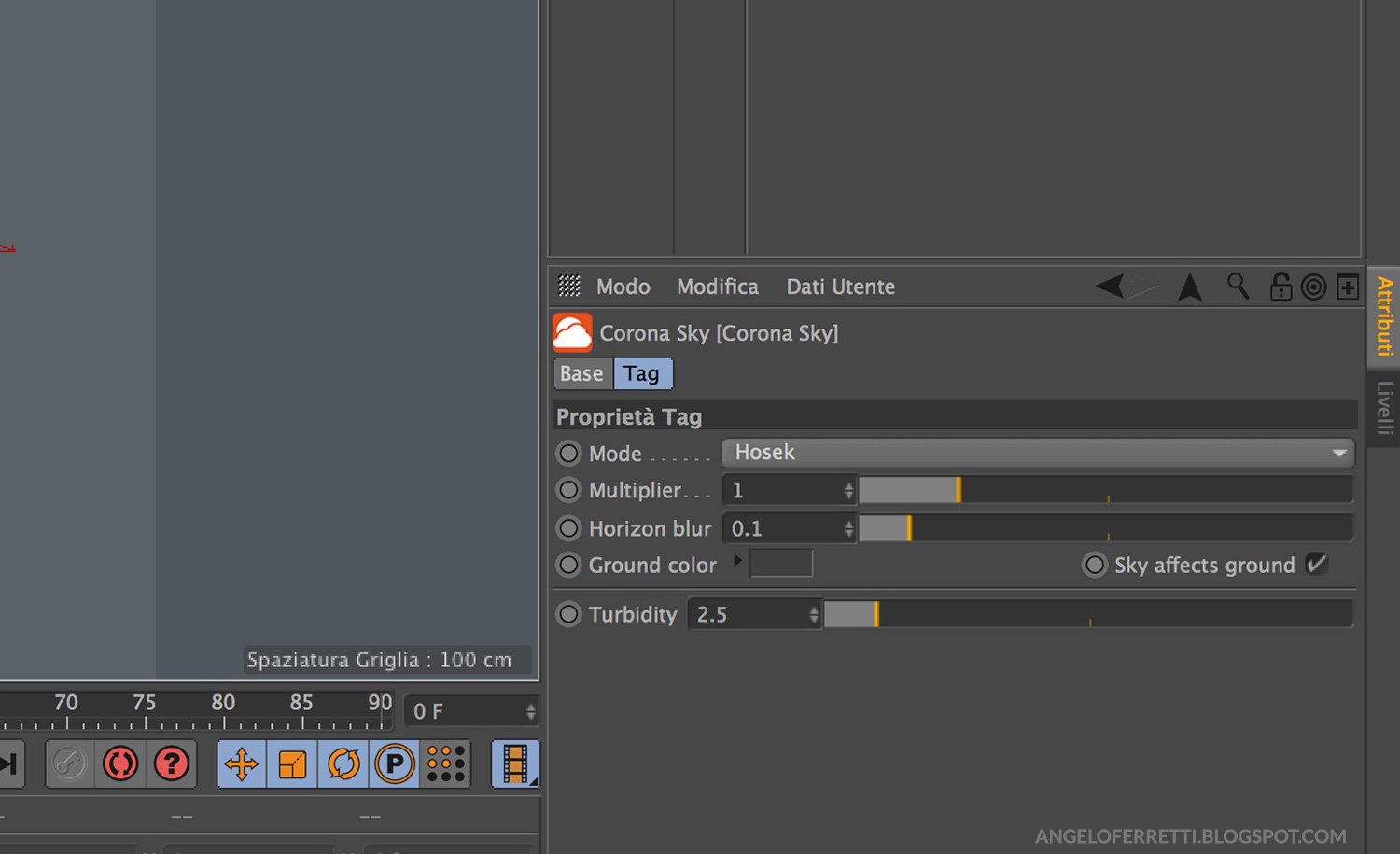Open the Ground color swatch
The width and height of the screenshot is (1400, 854).
[781, 563]
